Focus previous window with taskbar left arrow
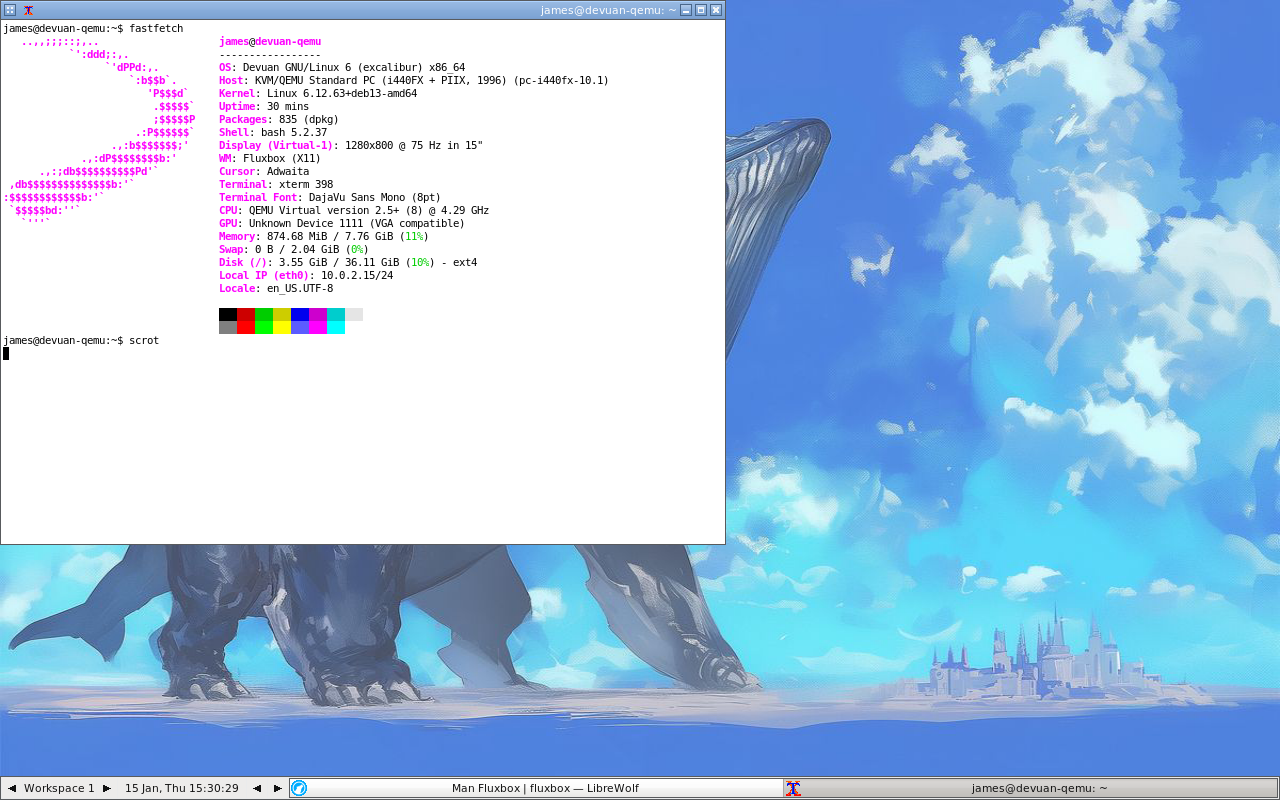 [x=257, y=788]
